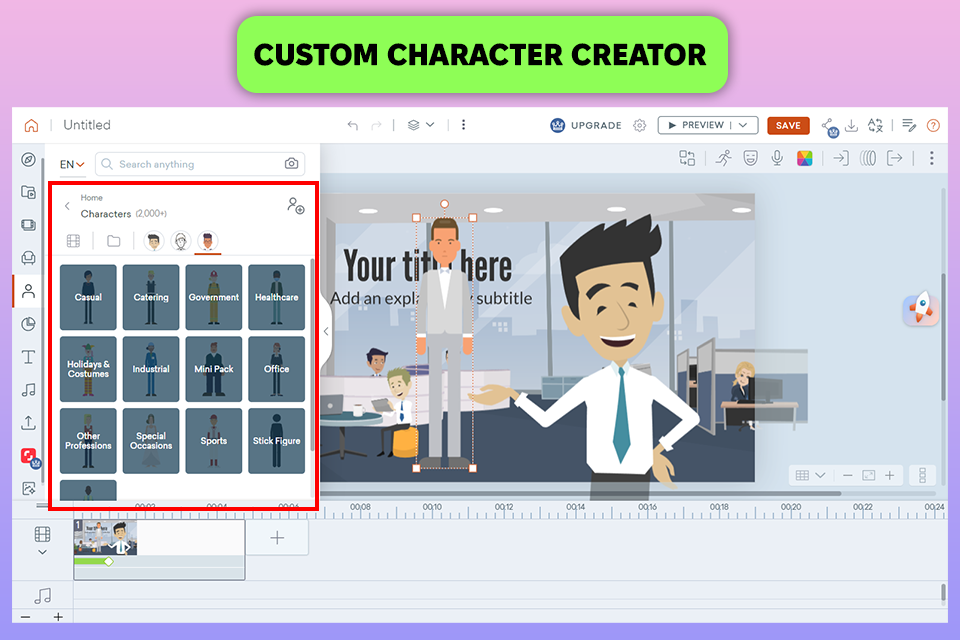This screenshot has height=640, width=960.
Task: Go back using Characters panel arrow
Action: pyautogui.click(x=67, y=206)
